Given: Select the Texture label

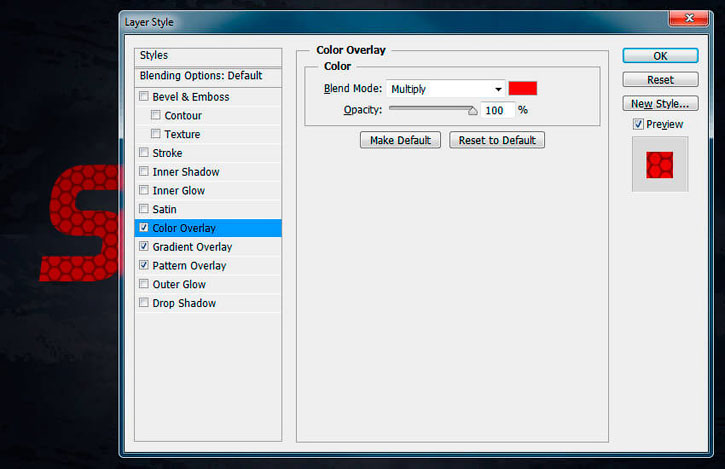Looking at the screenshot, I should [x=182, y=134].
